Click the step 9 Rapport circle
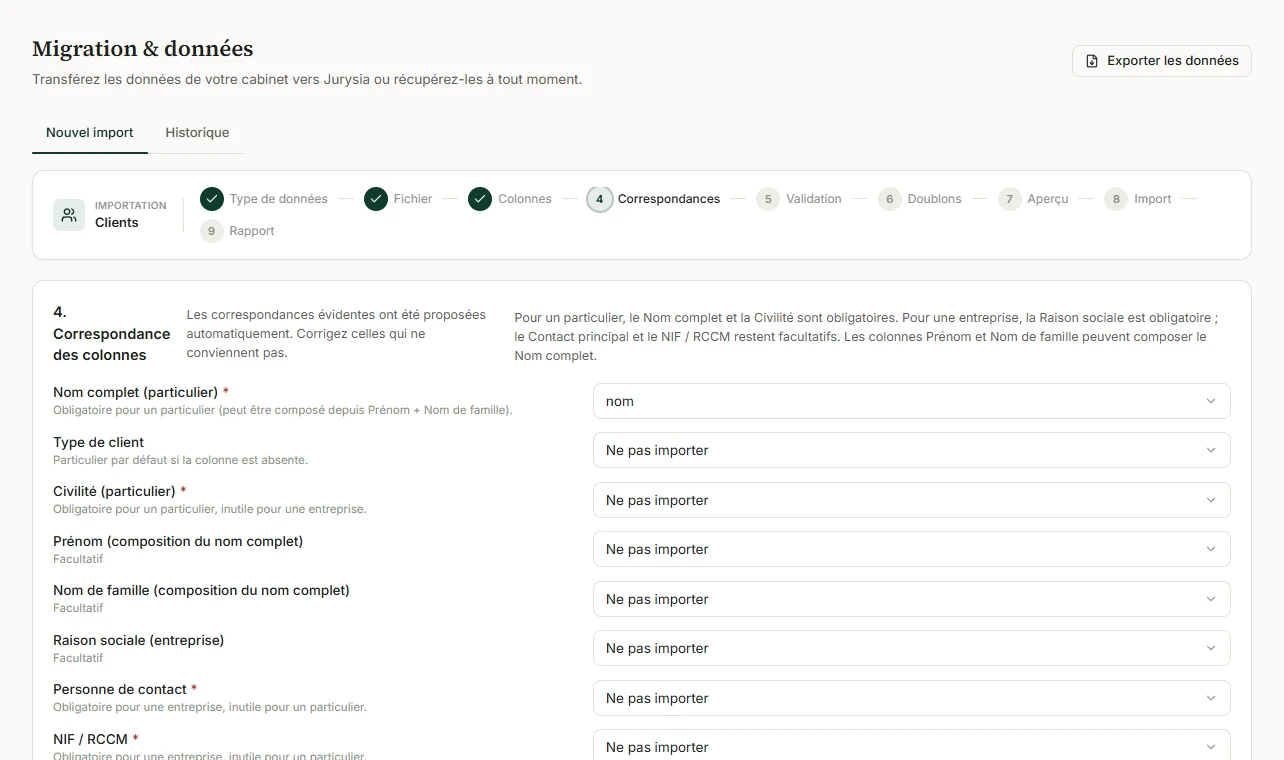Screen dimensions: 1284x760 211,231
